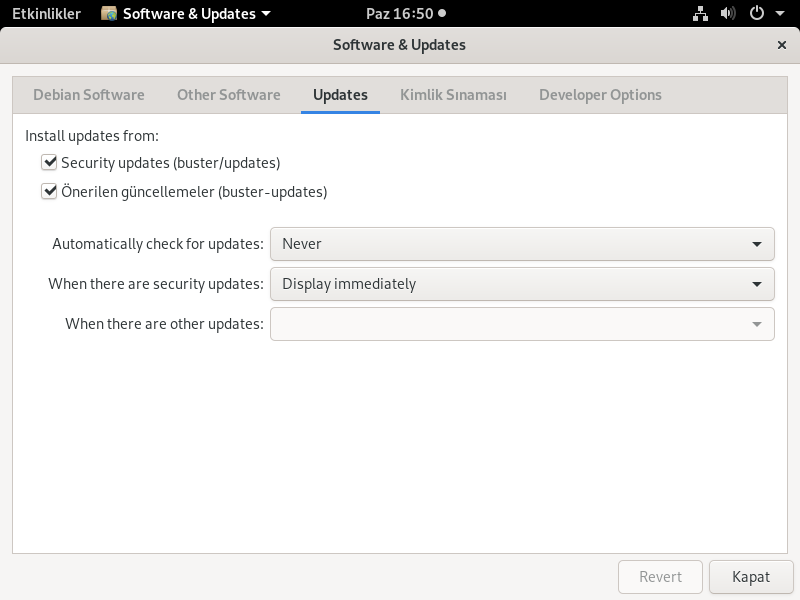Toggle Security updates (buster/updates) checkbox

(x=49, y=162)
